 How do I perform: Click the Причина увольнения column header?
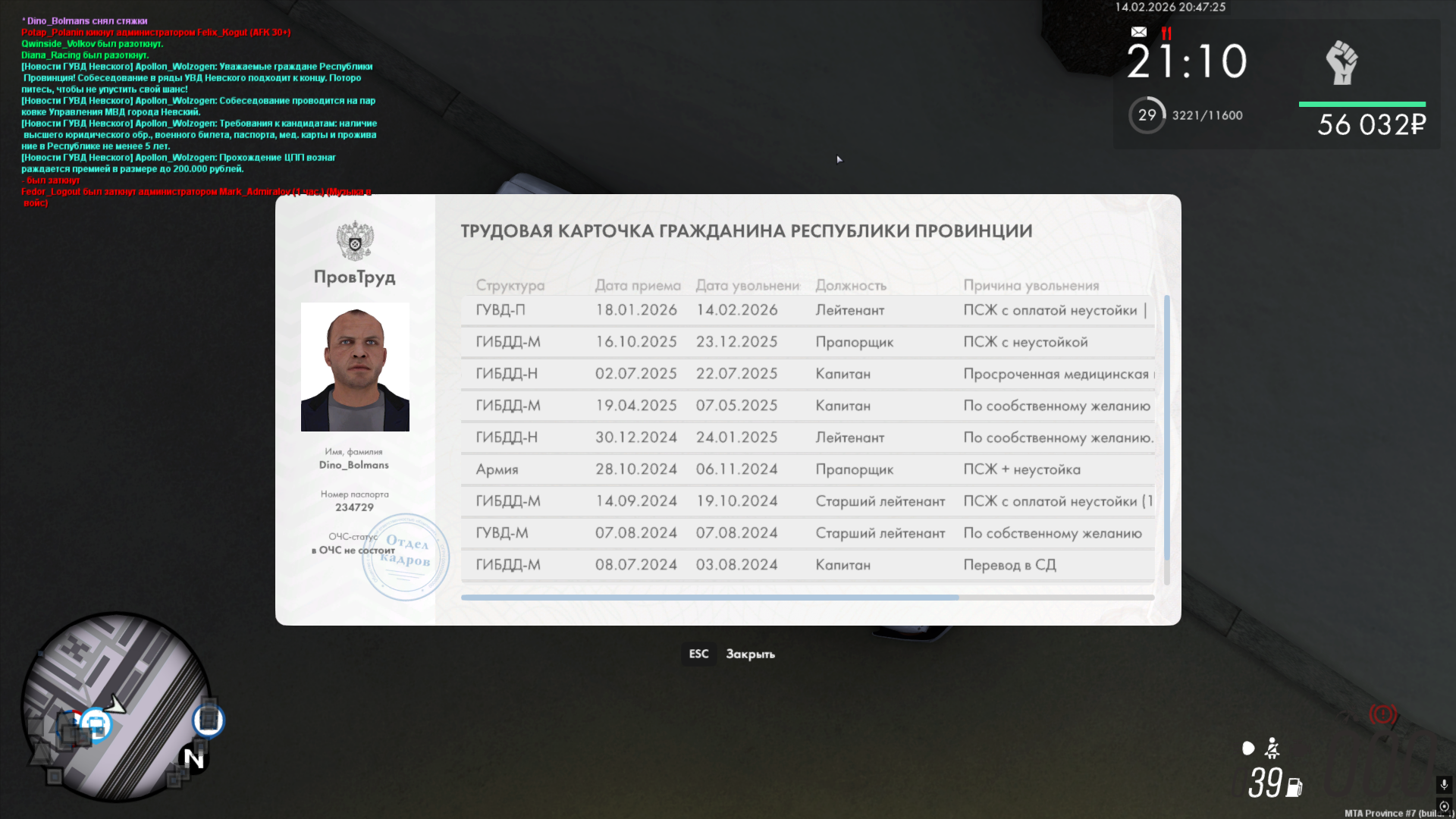[x=1031, y=285]
